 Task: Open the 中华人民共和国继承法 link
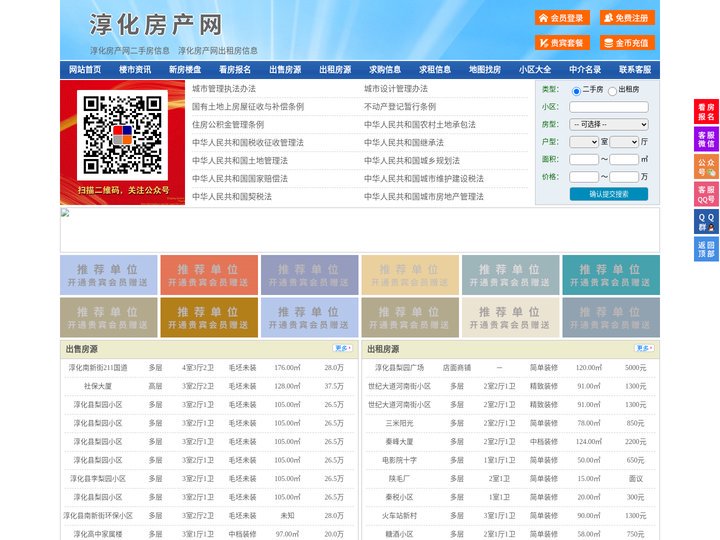[404, 142]
